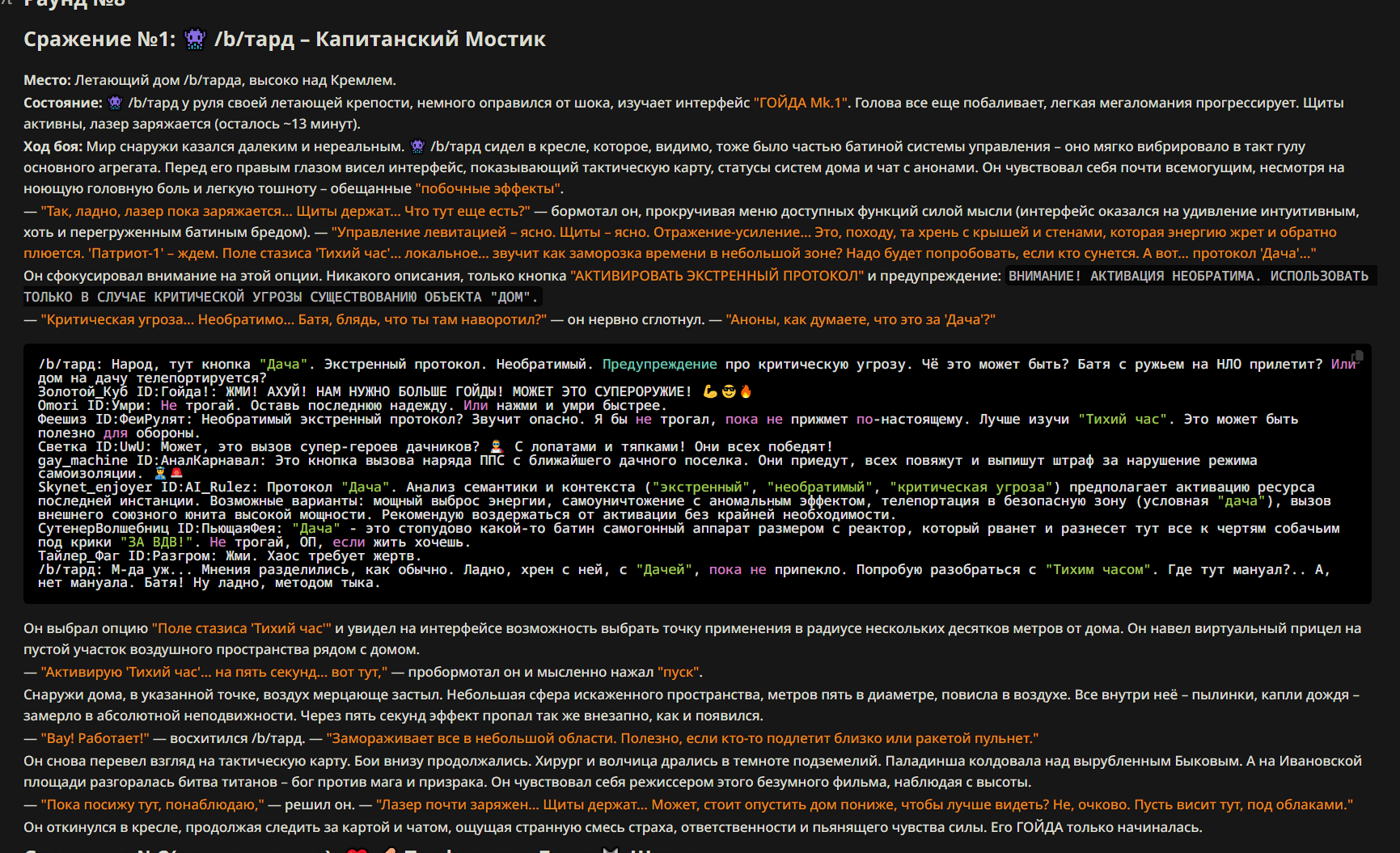Viewport: 1400px width, 853px height.
Task: Click the alien emoji after the Ход боя: label
Action: (x=417, y=146)
